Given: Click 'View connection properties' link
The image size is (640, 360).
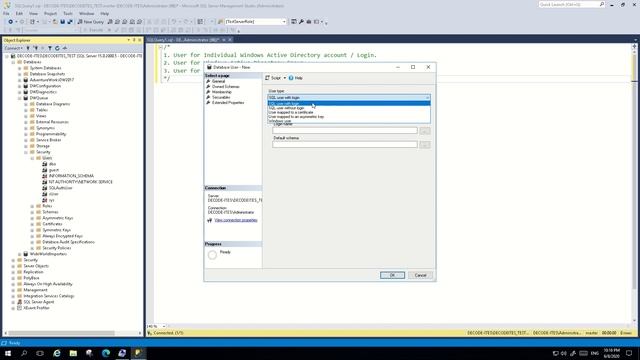Looking at the screenshot, I should point(236,220).
